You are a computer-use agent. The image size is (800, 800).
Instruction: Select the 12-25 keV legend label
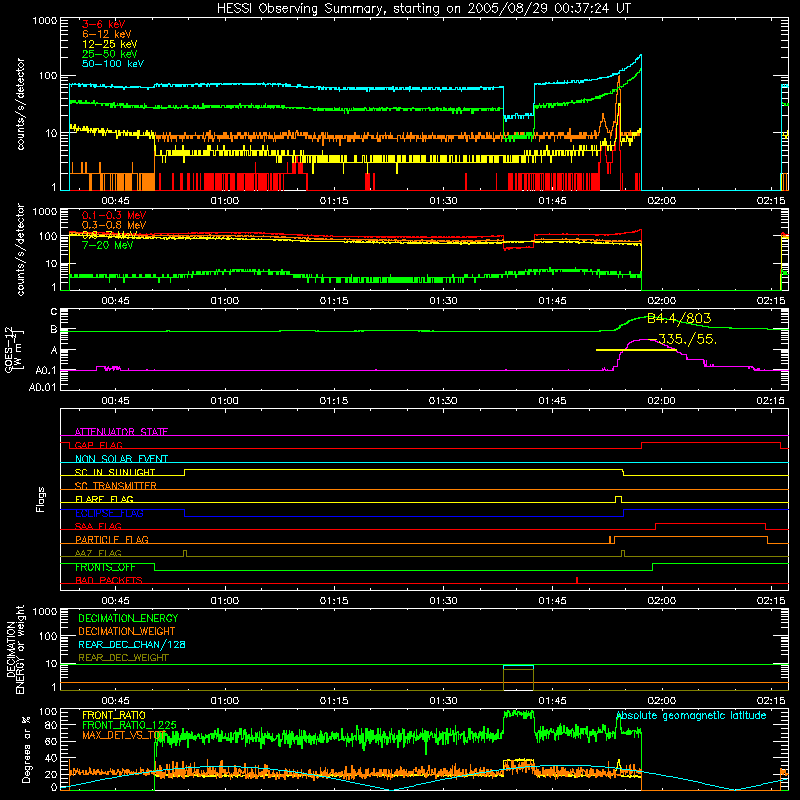110,44
